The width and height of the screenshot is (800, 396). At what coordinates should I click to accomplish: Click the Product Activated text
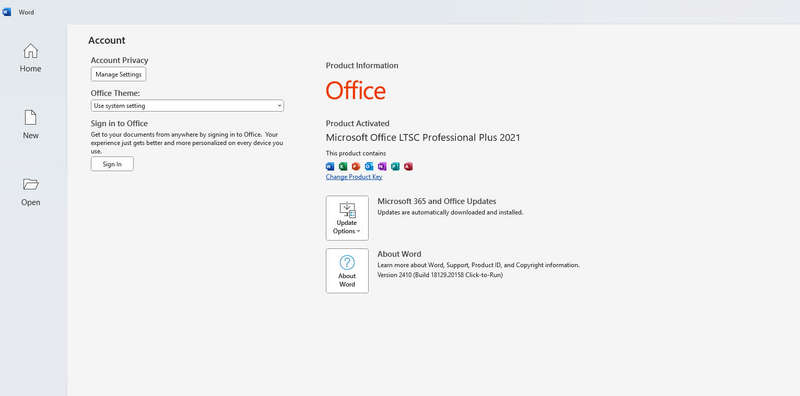click(x=357, y=123)
